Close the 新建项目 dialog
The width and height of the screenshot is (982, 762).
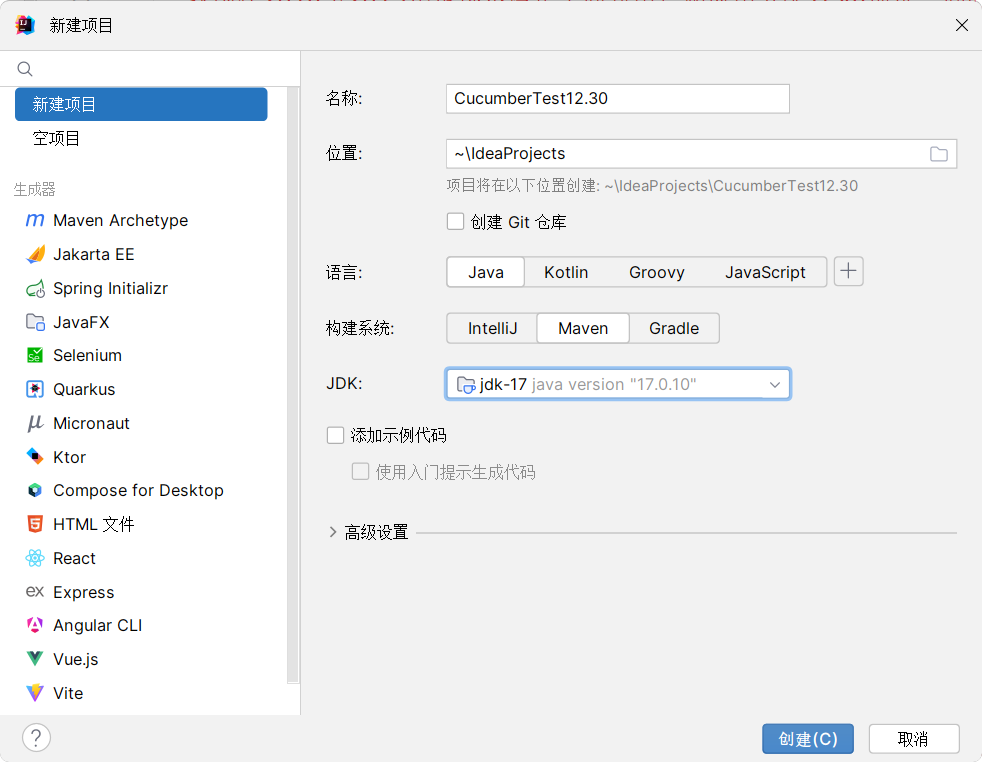[x=962, y=25]
